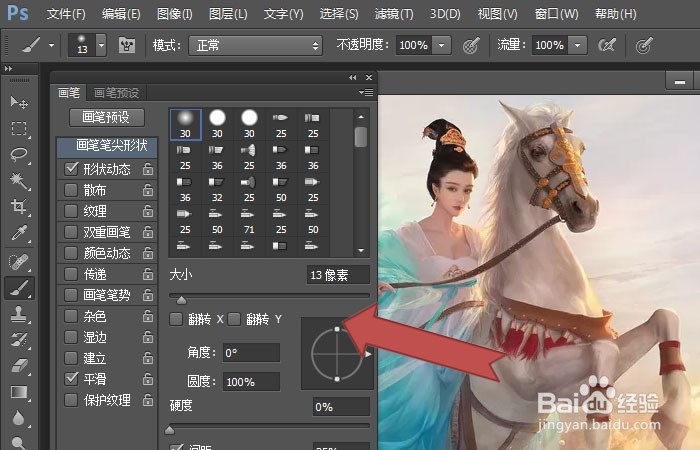700x450 pixels.
Task: Lock Color Dynamics (颜色动态) settings
Action: (x=148, y=253)
